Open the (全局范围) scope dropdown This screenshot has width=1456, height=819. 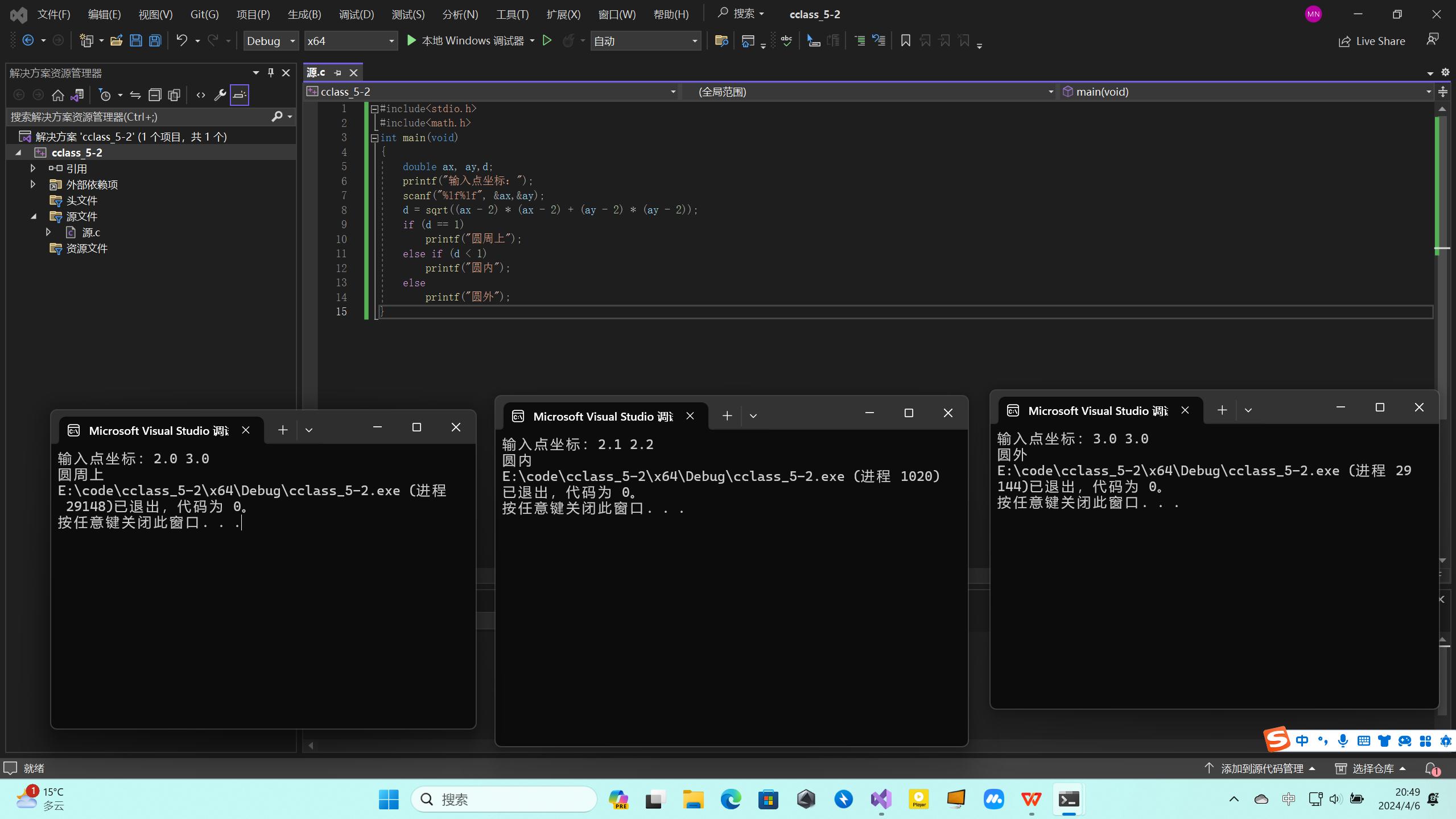click(x=869, y=92)
